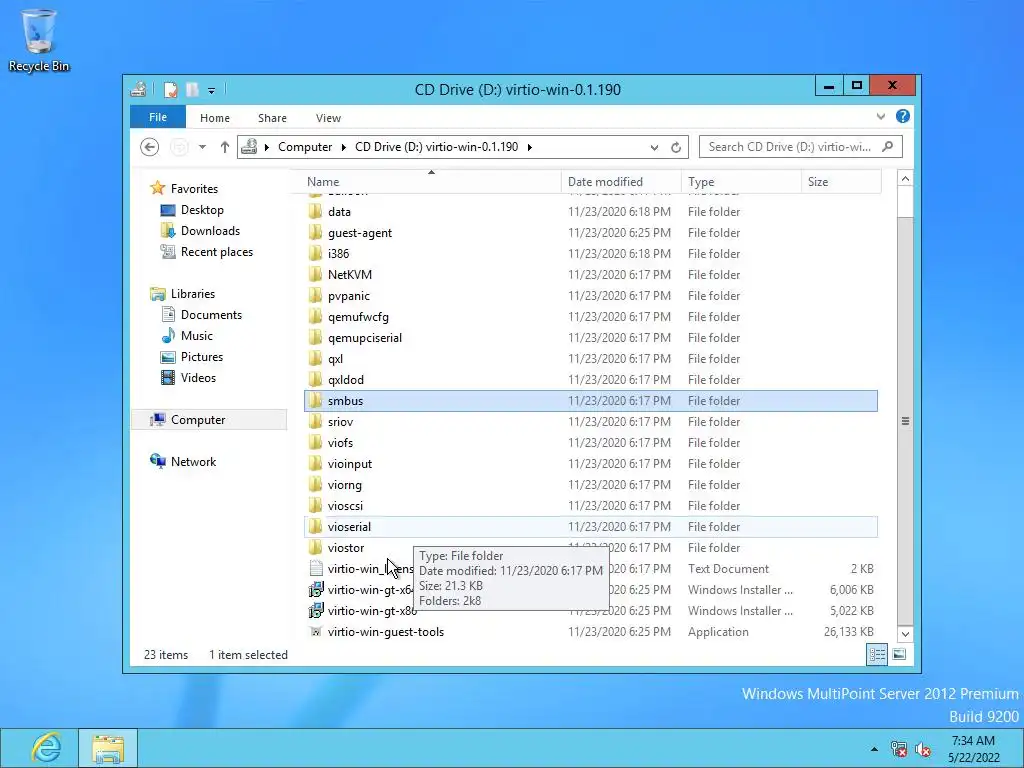Expand arrow after CD Drive breadcrumb
Image resolution: width=1024 pixels, height=768 pixels.
(x=530, y=147)
